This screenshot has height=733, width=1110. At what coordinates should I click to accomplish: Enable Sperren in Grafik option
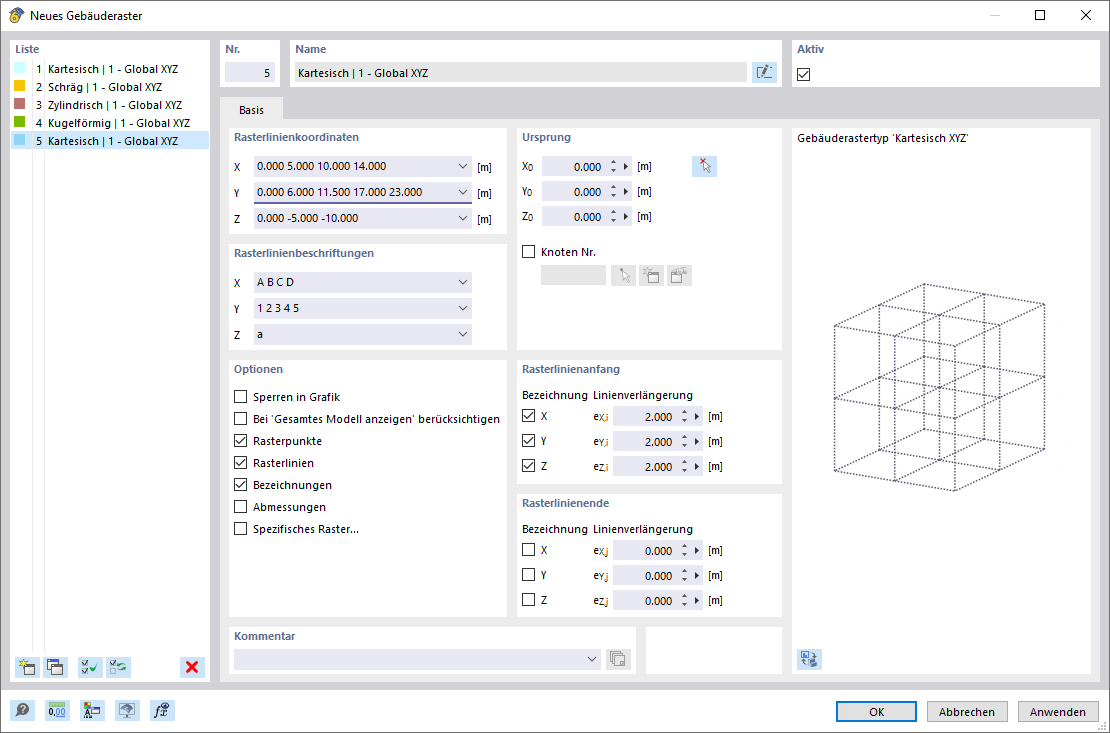[241, 397]
